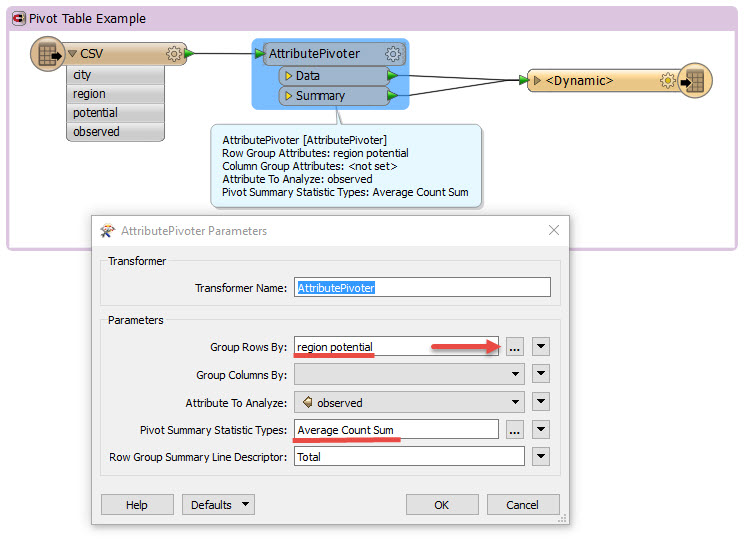This screenshot has width=744, height=544.
Task: Select the city attribute in CSV
Action: tap(115, 75)
